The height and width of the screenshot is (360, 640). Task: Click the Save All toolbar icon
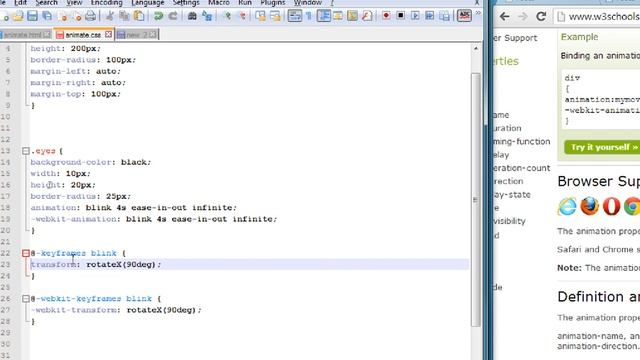[47, 16]
